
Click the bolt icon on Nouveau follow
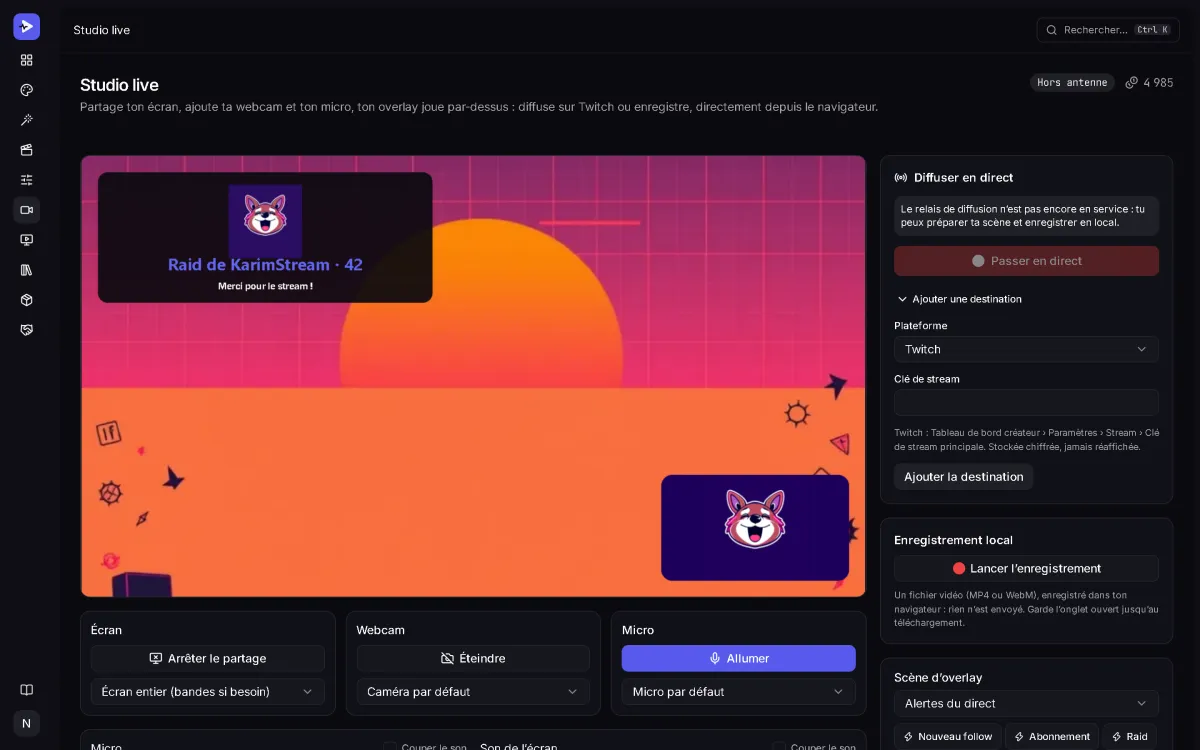click(x=908, y=737)
